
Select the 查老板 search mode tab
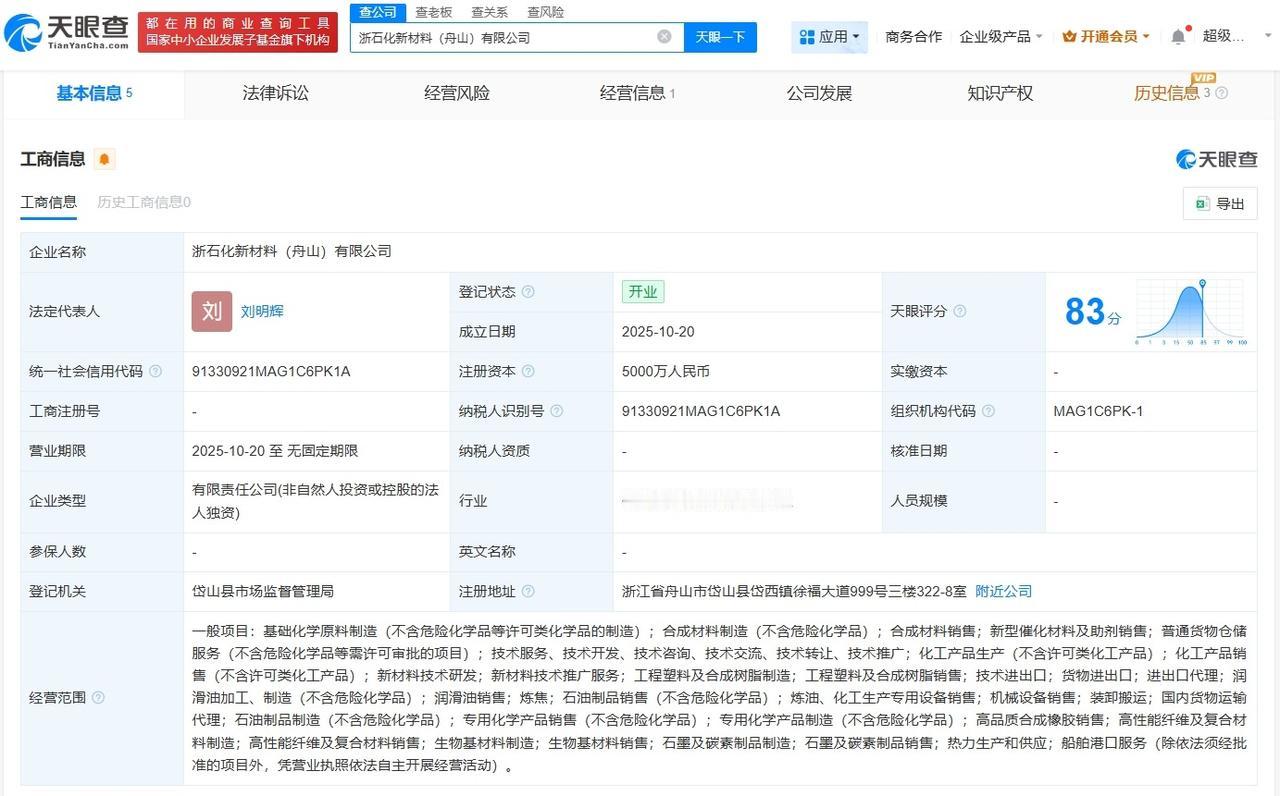(x=433, y=12)
